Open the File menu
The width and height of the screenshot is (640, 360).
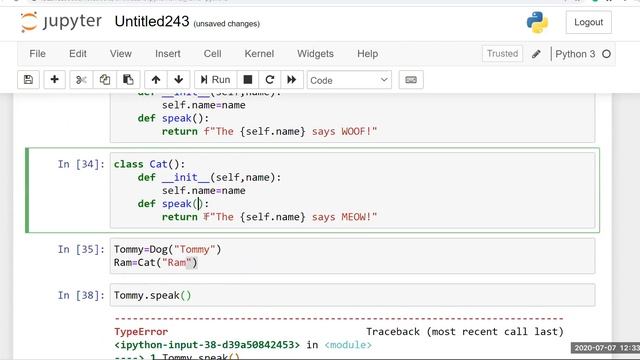pos(38,54)
